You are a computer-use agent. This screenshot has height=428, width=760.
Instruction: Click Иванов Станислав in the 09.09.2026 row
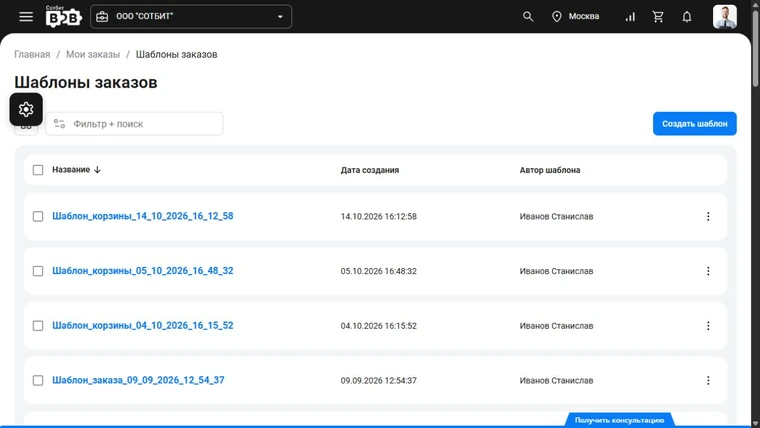tap(556, 381)
